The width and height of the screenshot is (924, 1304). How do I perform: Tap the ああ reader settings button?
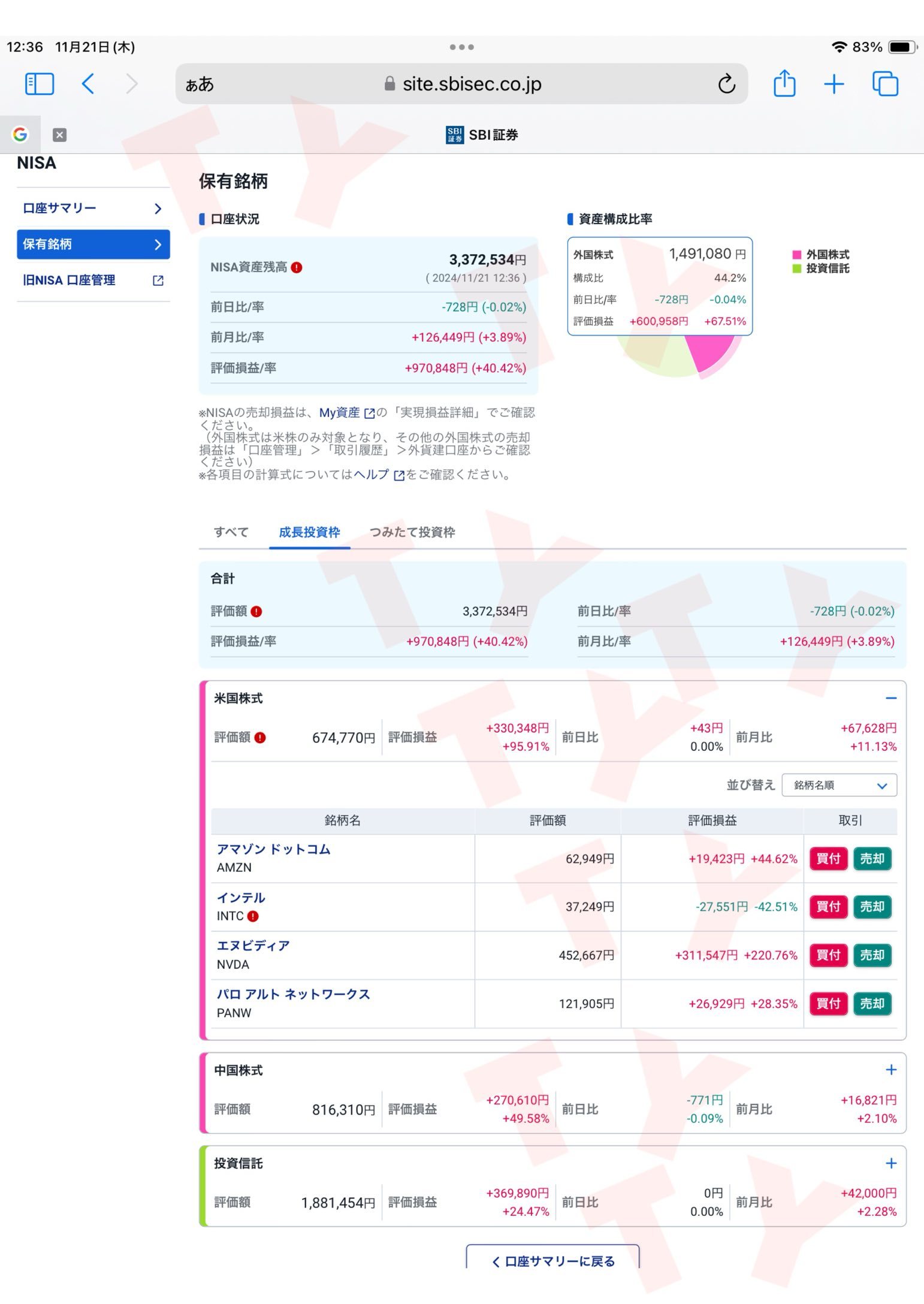pos(200,84)
